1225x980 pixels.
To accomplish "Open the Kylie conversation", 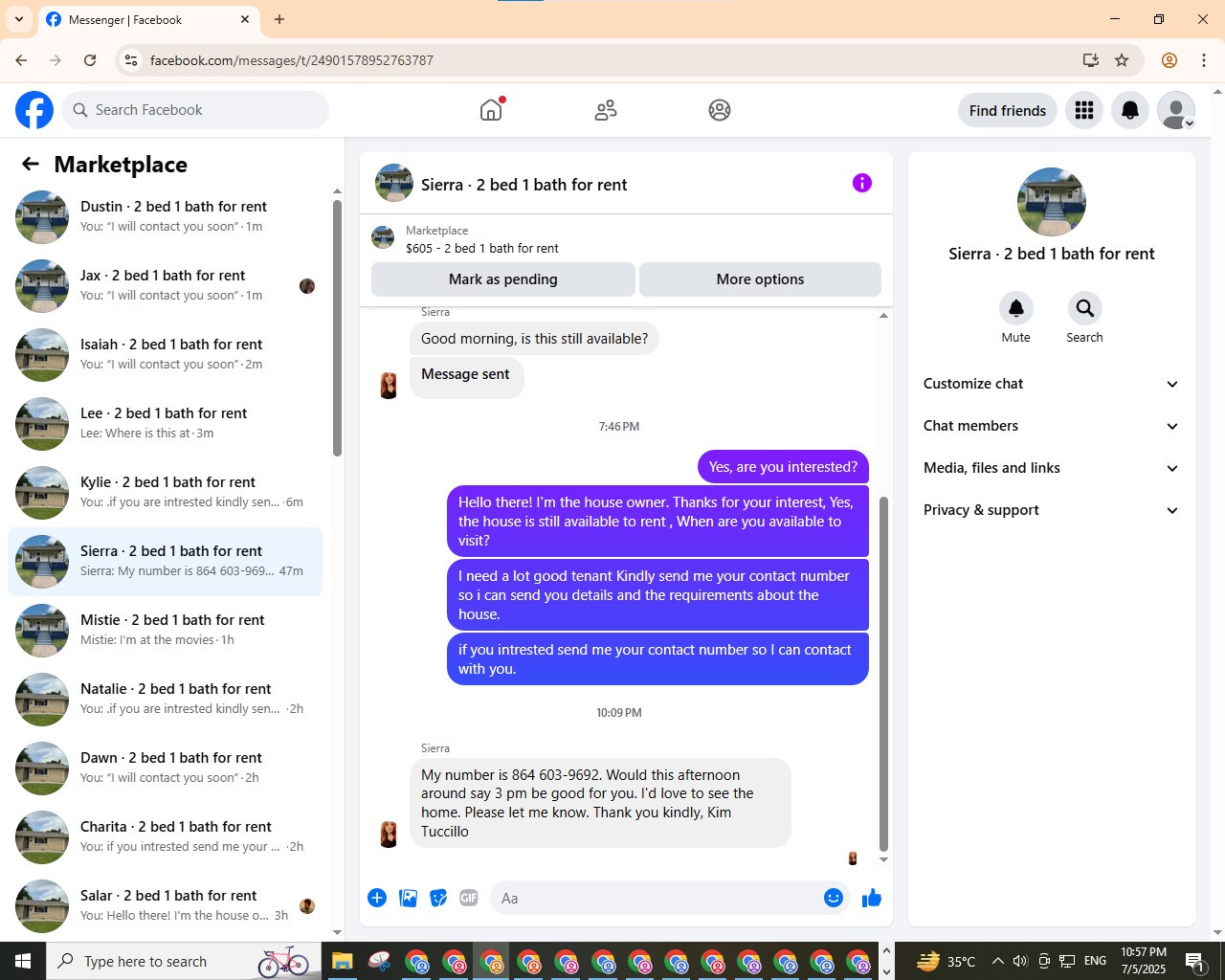I will (165, 493).
